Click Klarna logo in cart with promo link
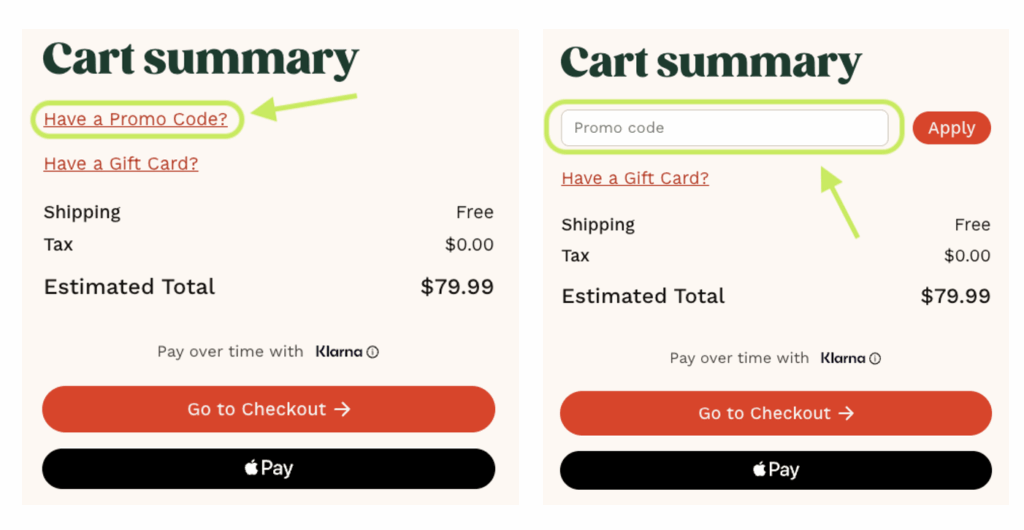Viewport: 1024px width, 530px height. (x=339, y=351)
